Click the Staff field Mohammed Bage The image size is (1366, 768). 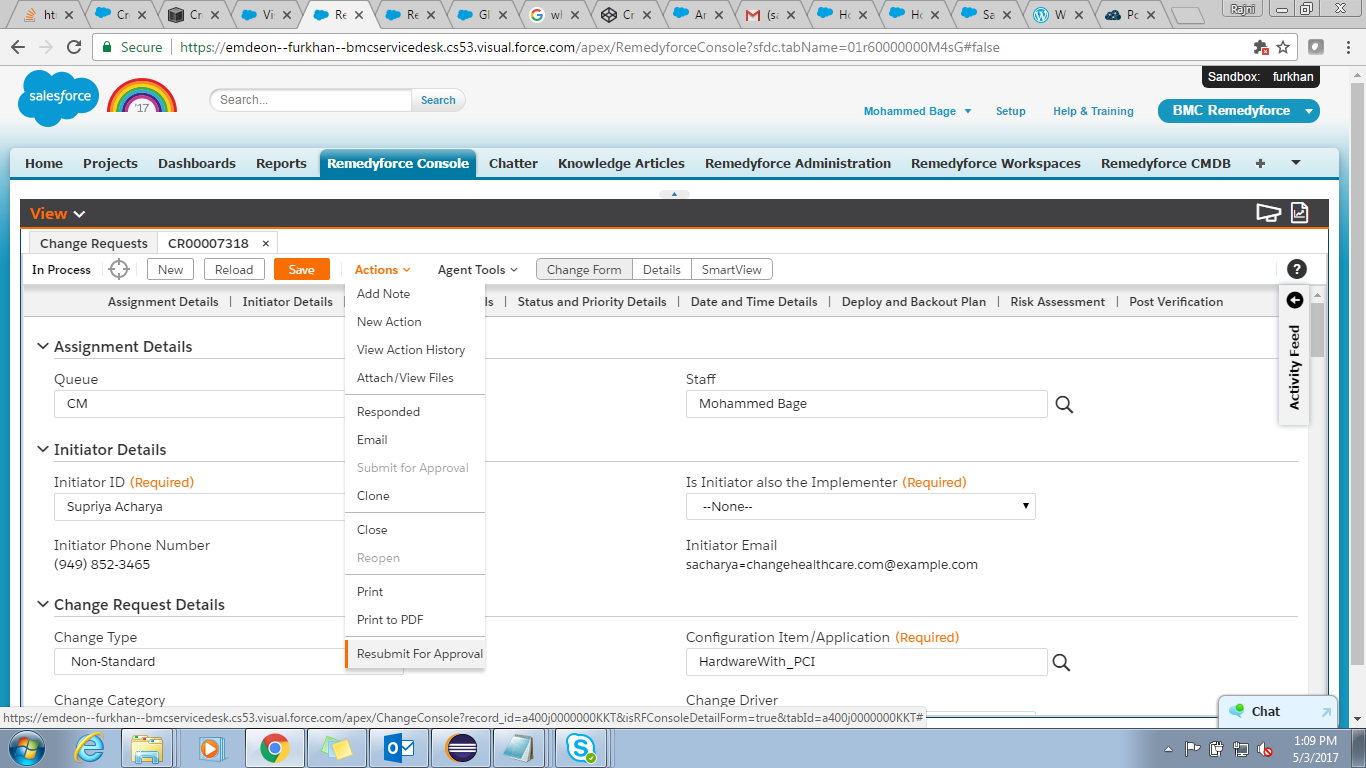tap(866, 404)
